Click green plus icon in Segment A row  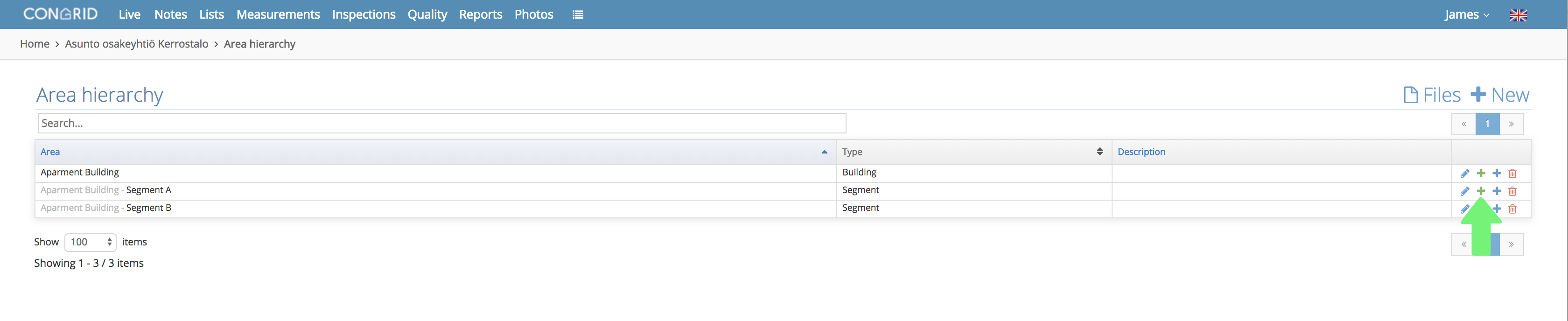click(1481, 191)
